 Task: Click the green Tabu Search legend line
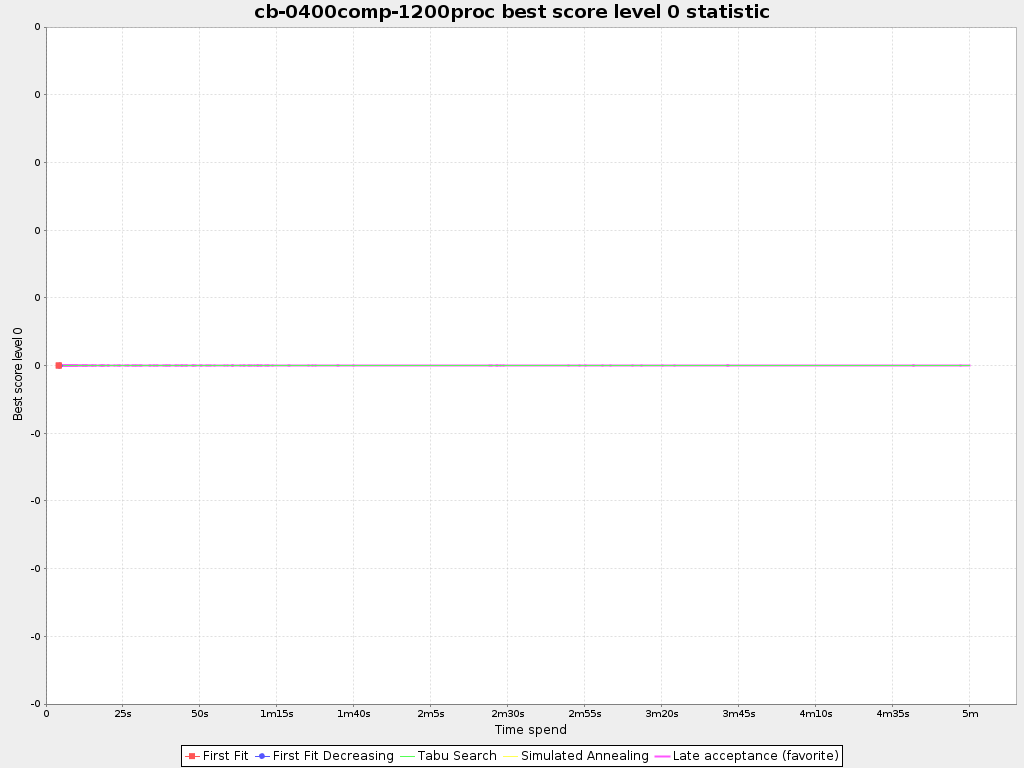(407, 756)
